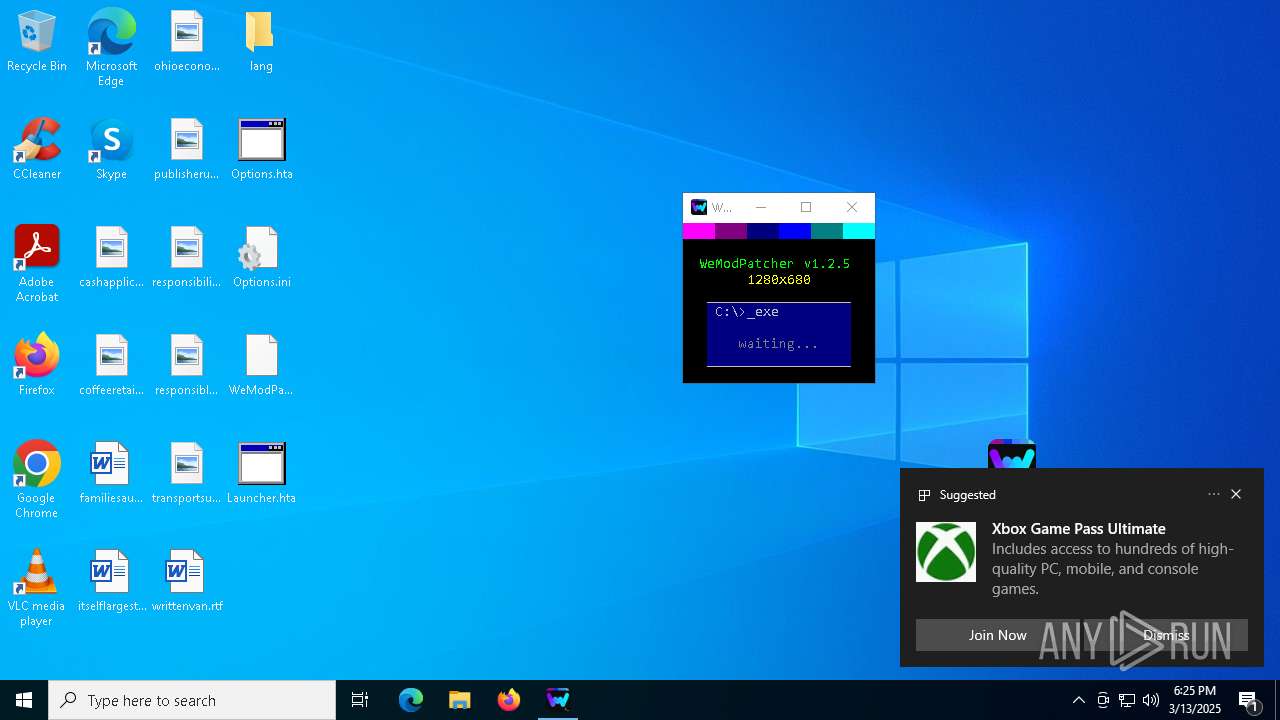Select the cashapplic... image file
Screen dimensions: 1280x720
coord(111,257)
